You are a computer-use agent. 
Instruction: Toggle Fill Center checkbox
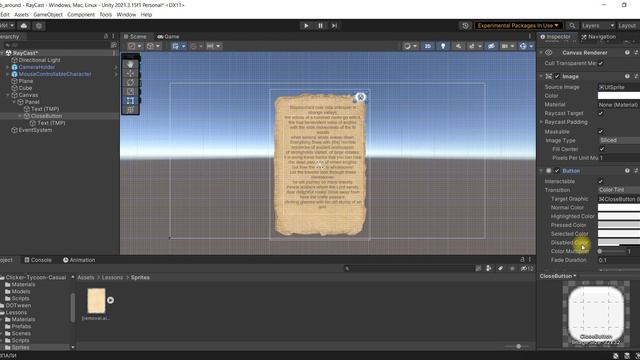coord(602,149)
